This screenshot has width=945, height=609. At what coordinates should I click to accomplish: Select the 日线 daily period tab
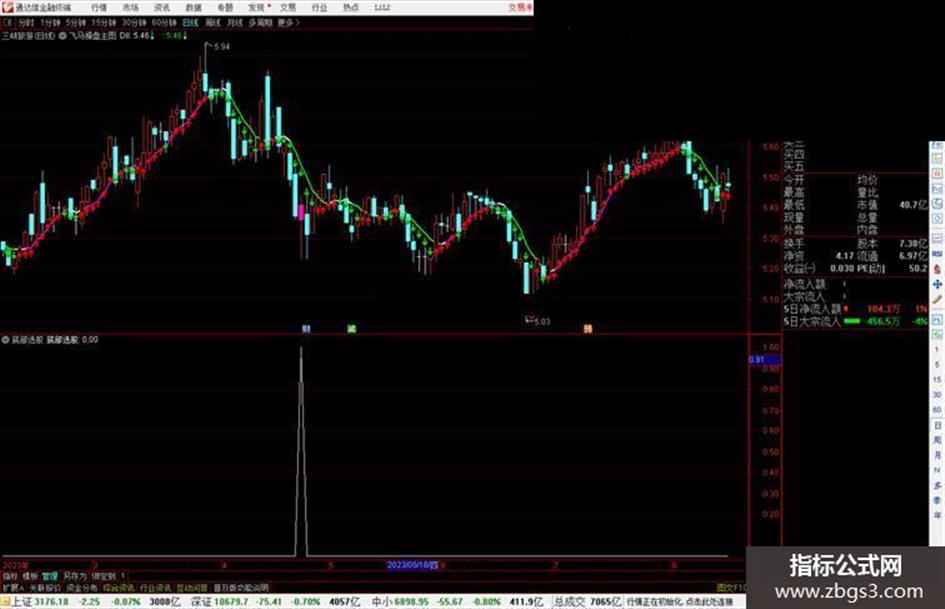pos(190,22)
